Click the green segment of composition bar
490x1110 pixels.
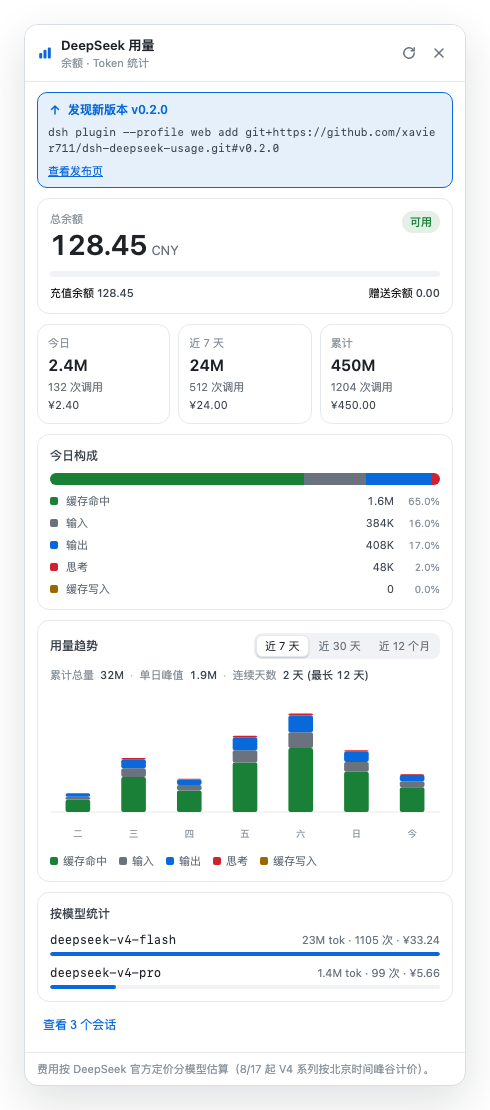[177, 479]
